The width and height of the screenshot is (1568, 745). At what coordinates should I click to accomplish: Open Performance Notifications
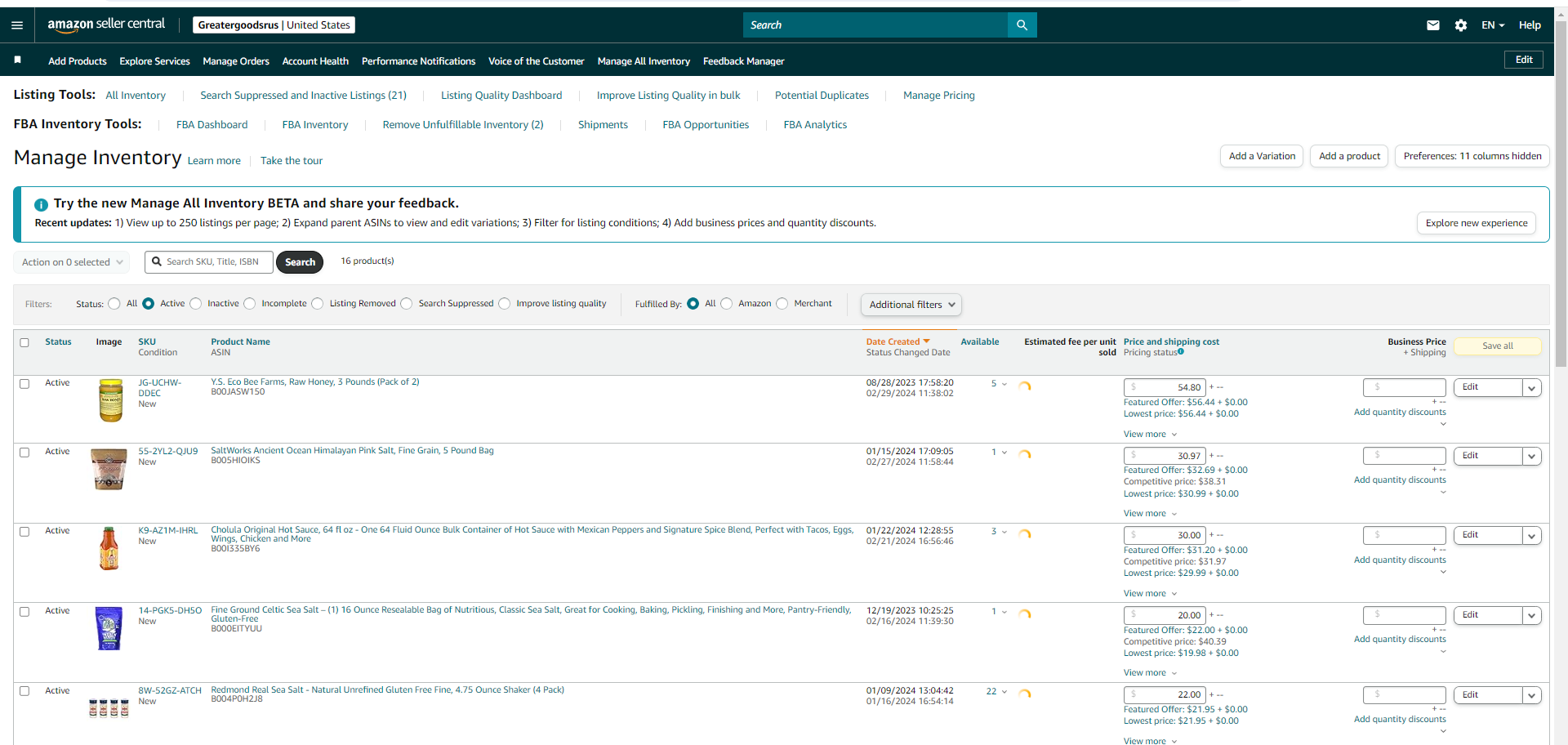[x=418, y=61]
